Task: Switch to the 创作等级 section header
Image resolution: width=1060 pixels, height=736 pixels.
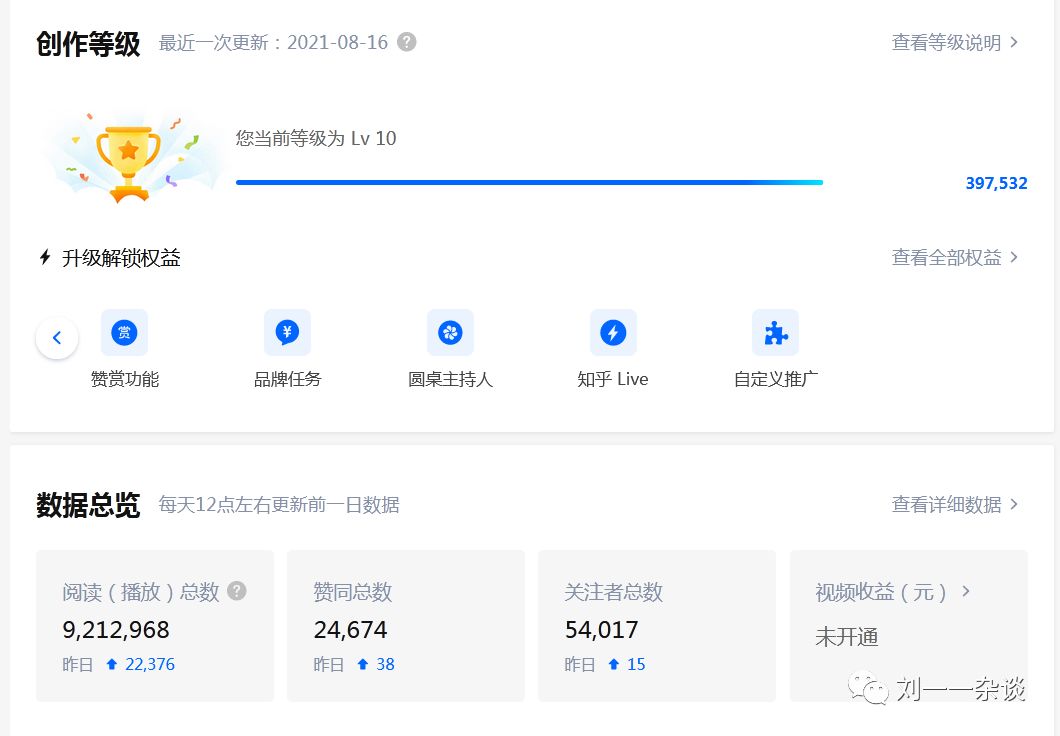Action: coord(88,42)
